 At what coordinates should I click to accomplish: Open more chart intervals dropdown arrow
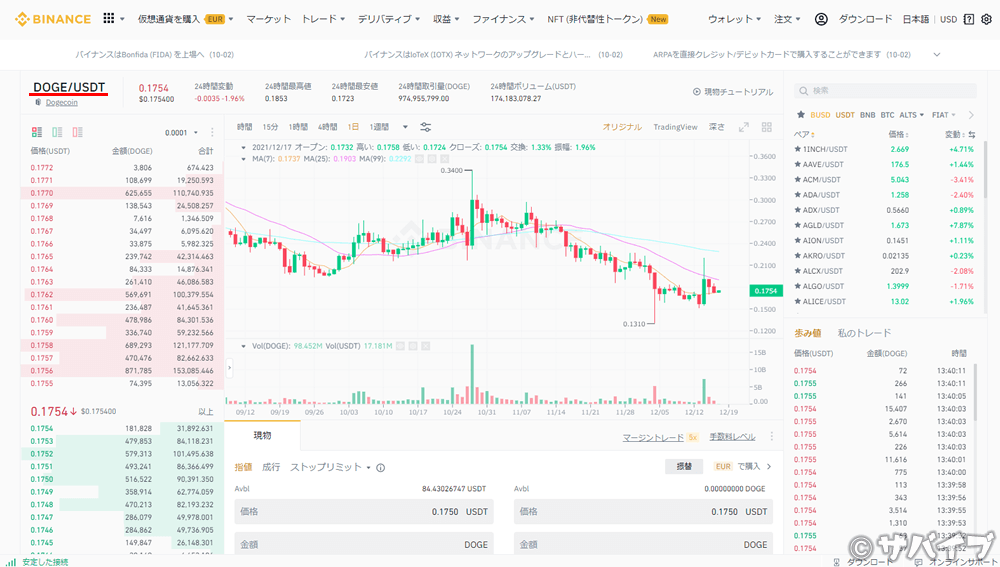point(405,127)
